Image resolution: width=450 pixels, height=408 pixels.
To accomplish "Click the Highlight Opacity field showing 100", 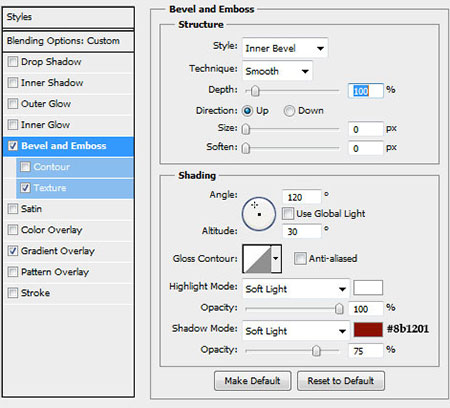I will tap(366, 309).
